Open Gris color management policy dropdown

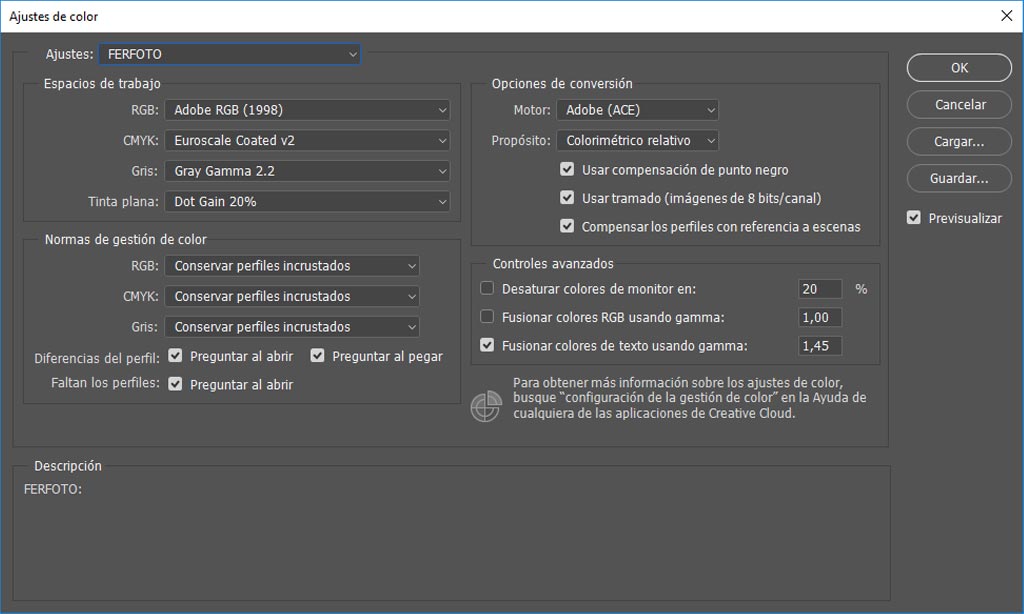pyautogui.click(x=292, y=327)
